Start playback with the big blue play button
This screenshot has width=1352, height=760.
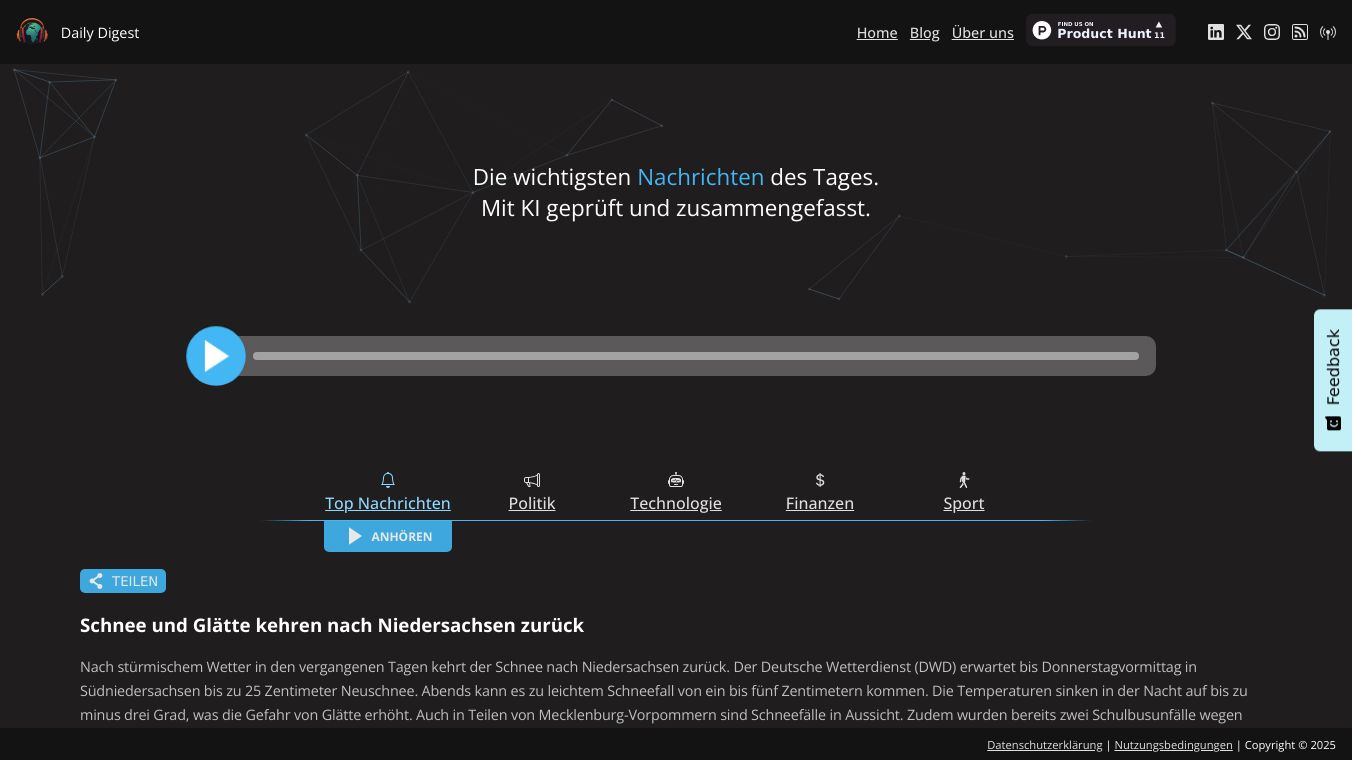point(216,356)
